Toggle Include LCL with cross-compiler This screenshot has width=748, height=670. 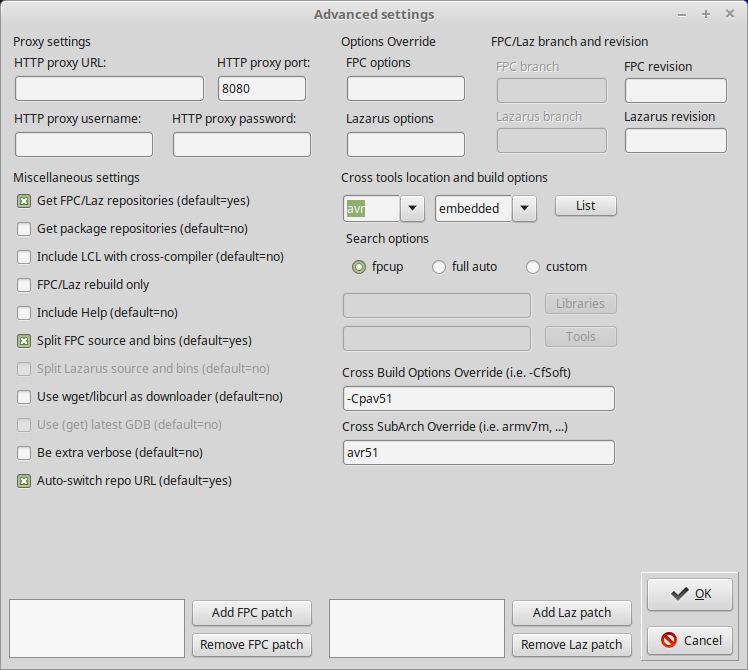(24, 256)
